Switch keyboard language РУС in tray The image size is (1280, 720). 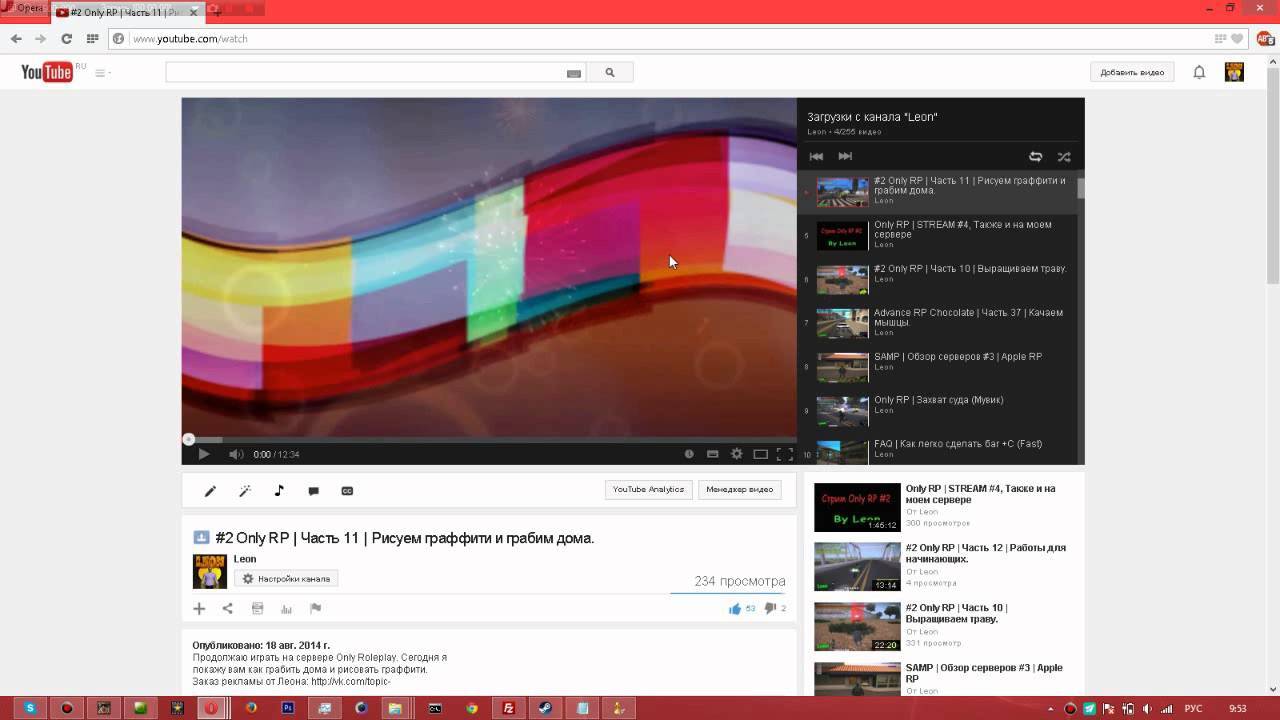pyautogui.click(x=1194, y=708)
